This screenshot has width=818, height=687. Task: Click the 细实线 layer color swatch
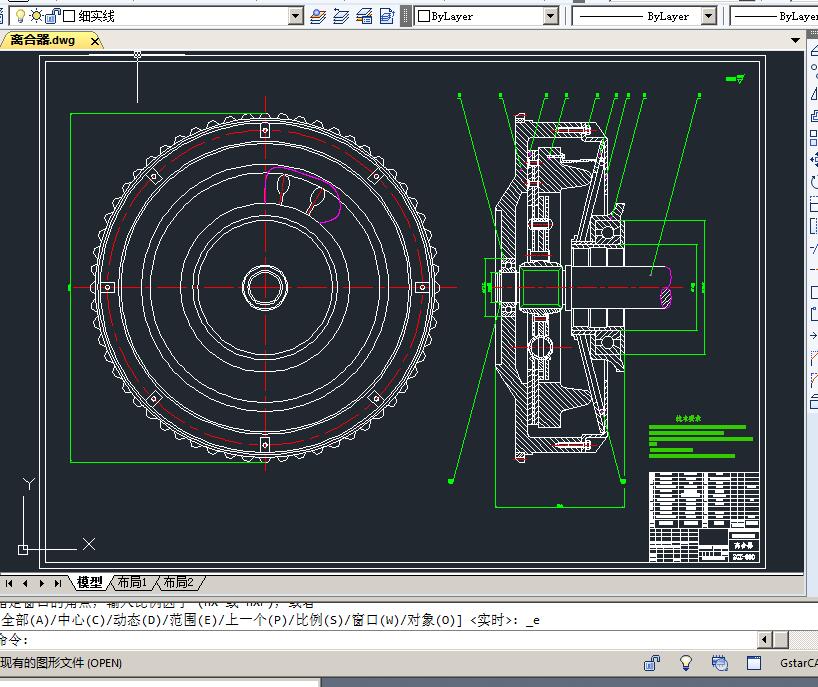[69, 16]
